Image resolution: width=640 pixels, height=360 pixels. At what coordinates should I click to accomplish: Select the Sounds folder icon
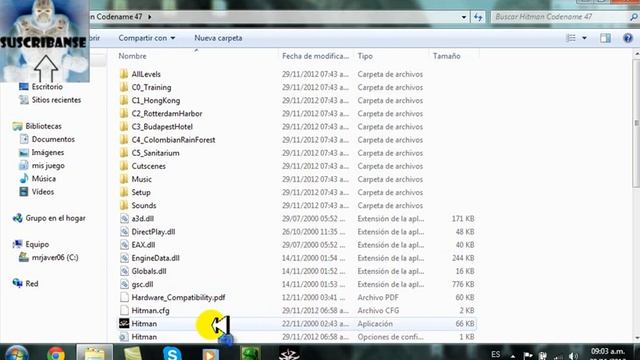click(124, 205)
